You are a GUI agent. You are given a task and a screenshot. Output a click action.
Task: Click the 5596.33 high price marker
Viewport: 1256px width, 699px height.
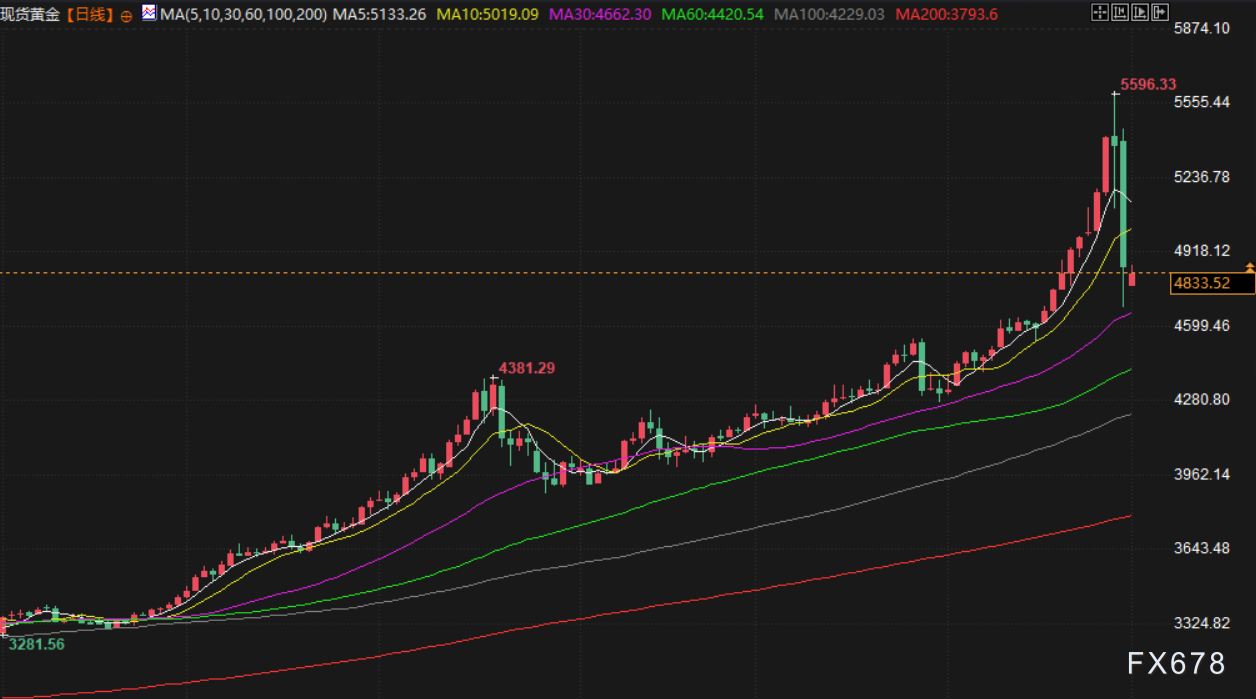(x=1148, y=85)
